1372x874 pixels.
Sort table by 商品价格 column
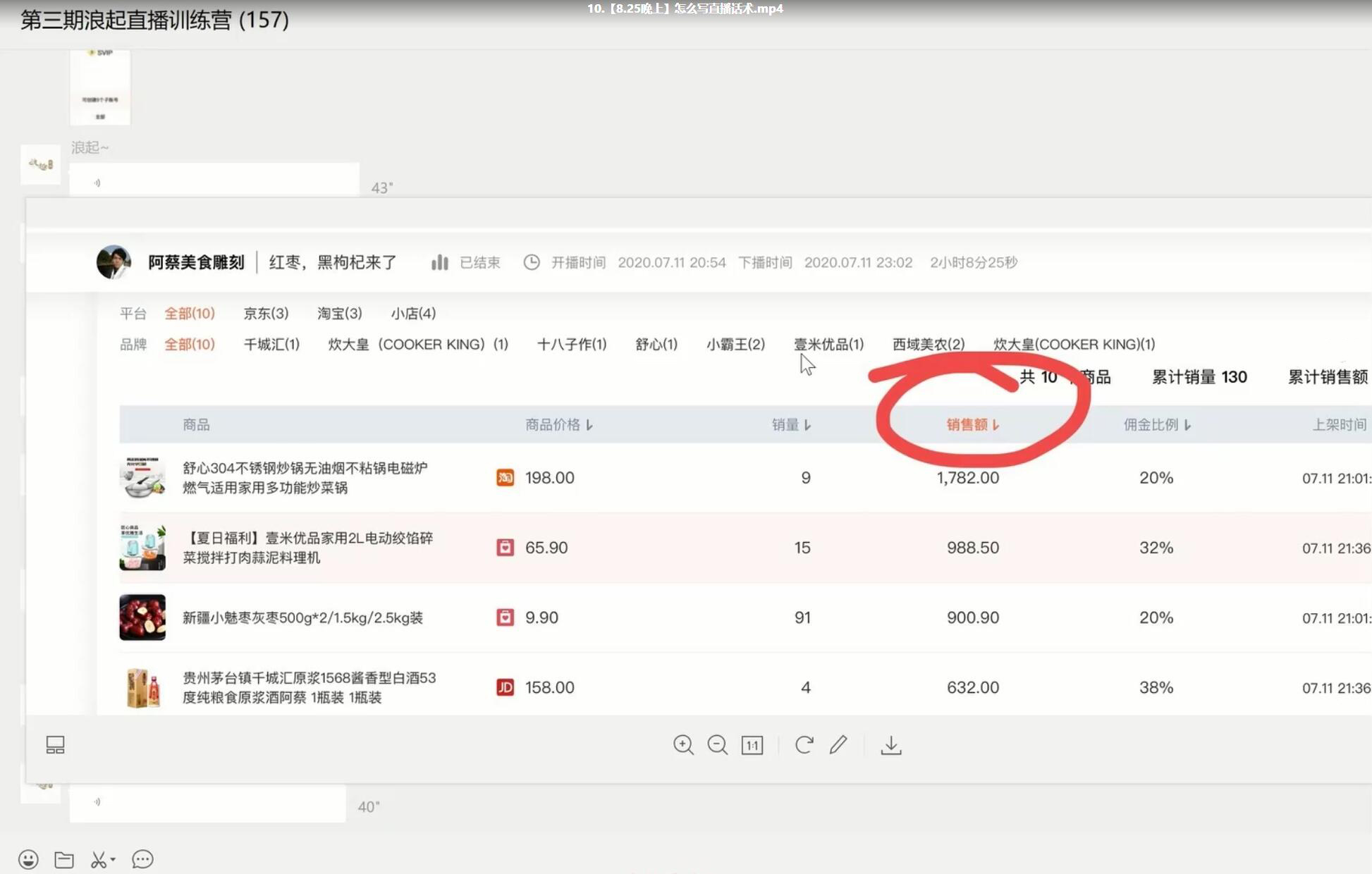click(559, 424)
